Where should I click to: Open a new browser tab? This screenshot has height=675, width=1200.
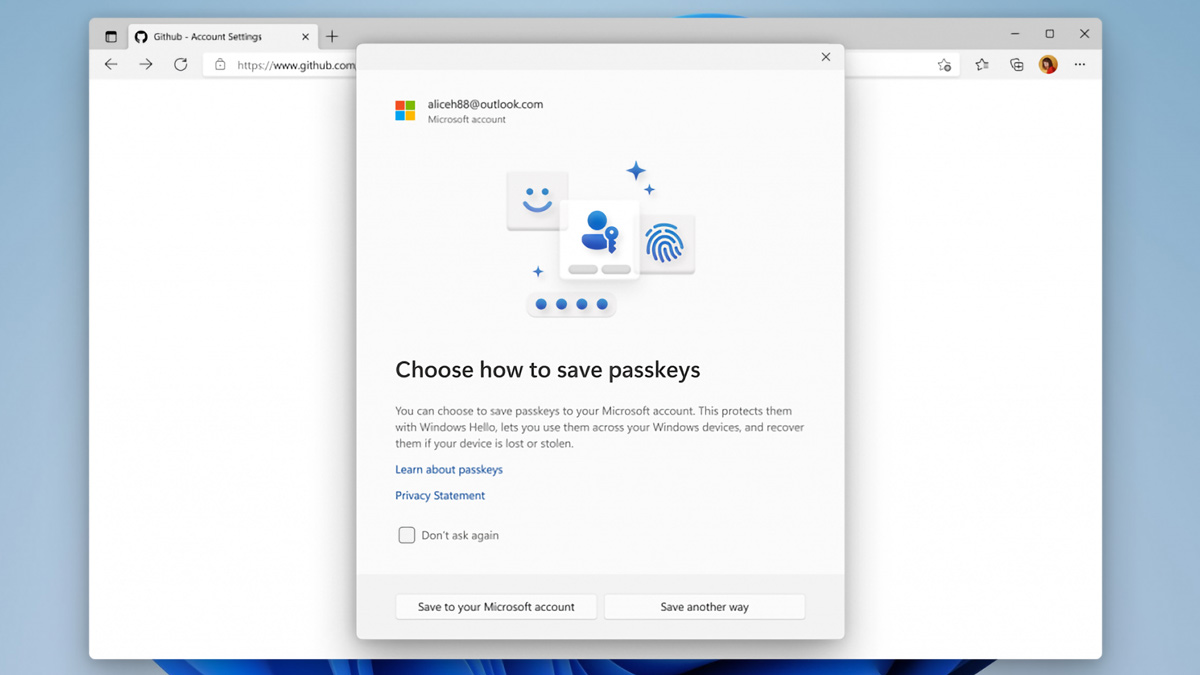[x=332, y=37]
